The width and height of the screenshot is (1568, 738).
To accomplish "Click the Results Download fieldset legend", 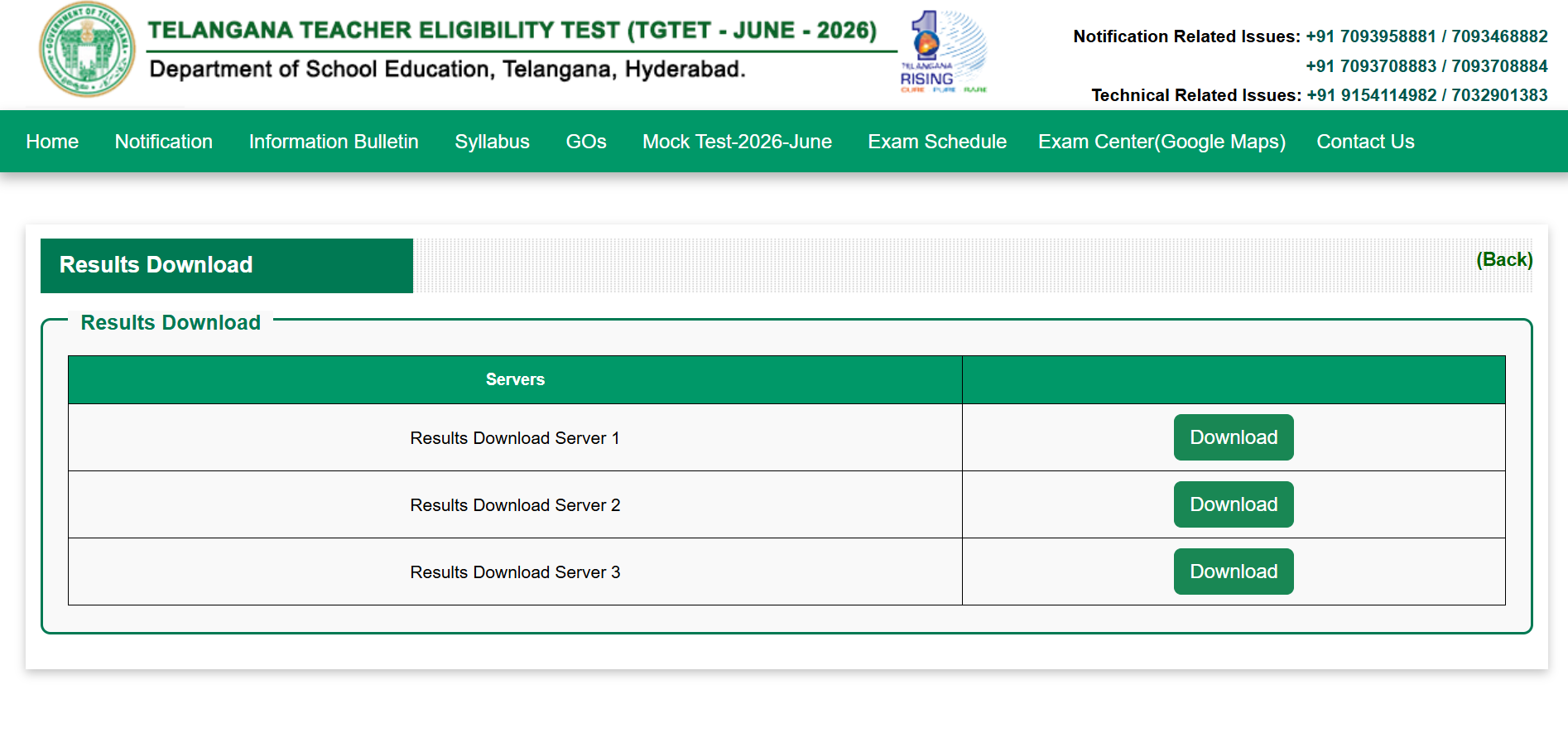I will tap(171, 322).
